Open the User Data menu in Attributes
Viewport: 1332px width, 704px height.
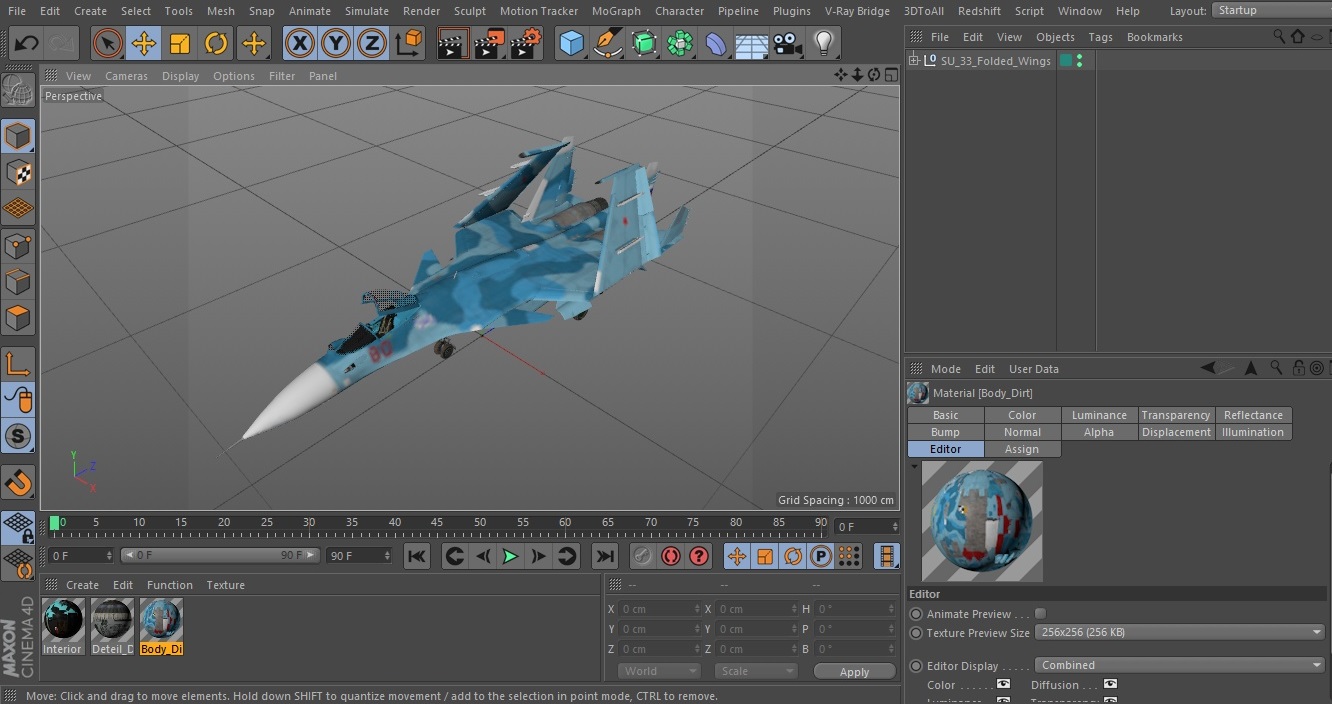pyautogui.click(x=1033, y=369)
